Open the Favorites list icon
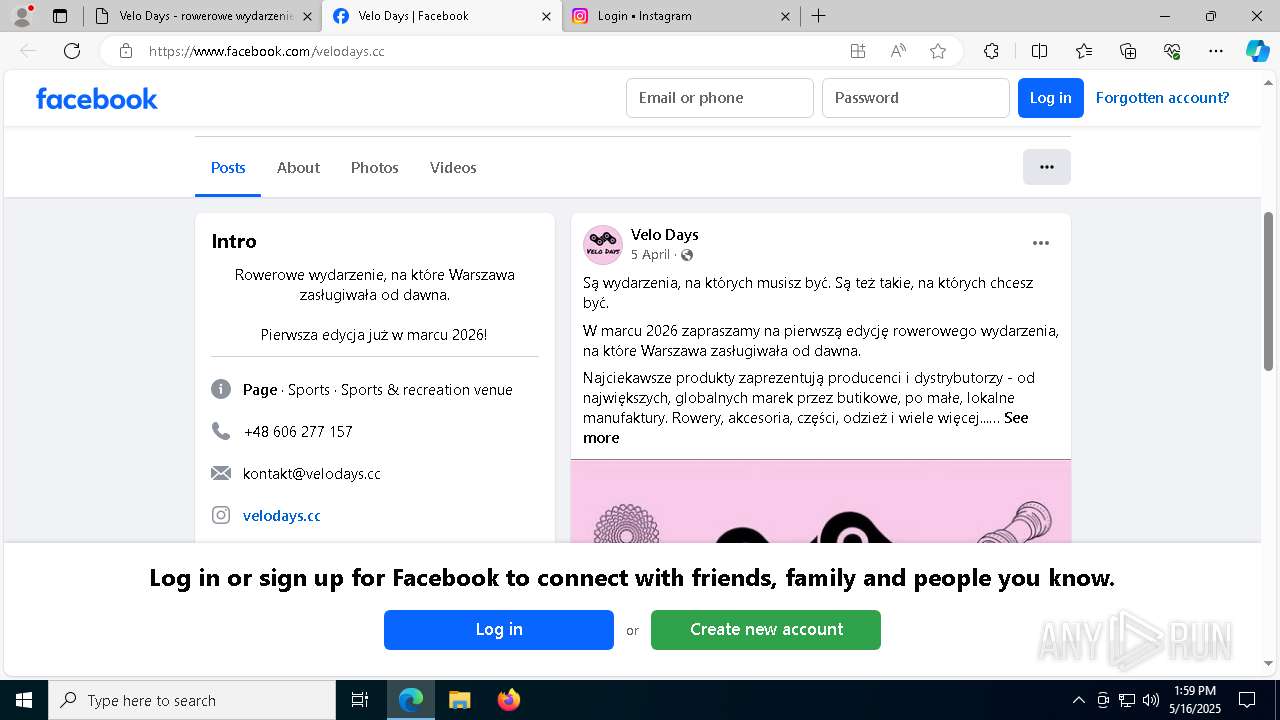Screen dimensions: 1280x720 click(1084, 51)
